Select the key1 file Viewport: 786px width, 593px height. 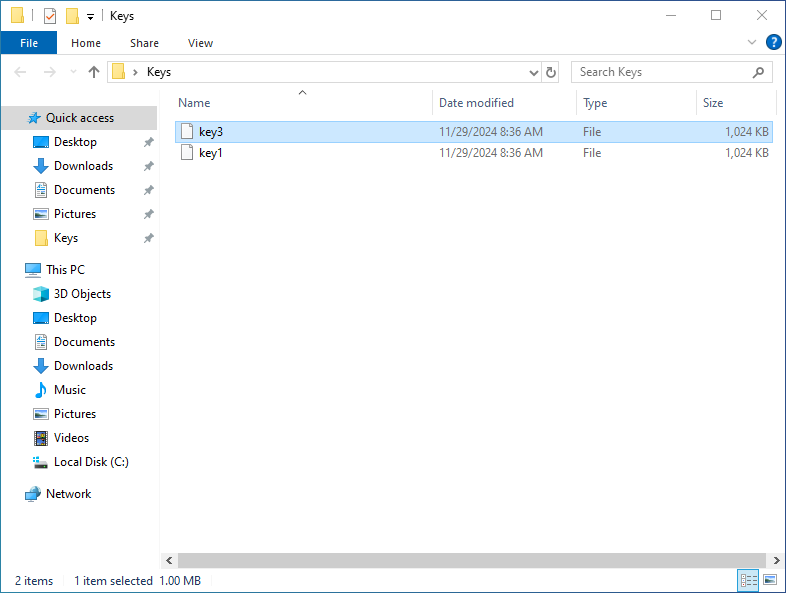point(474,153)
